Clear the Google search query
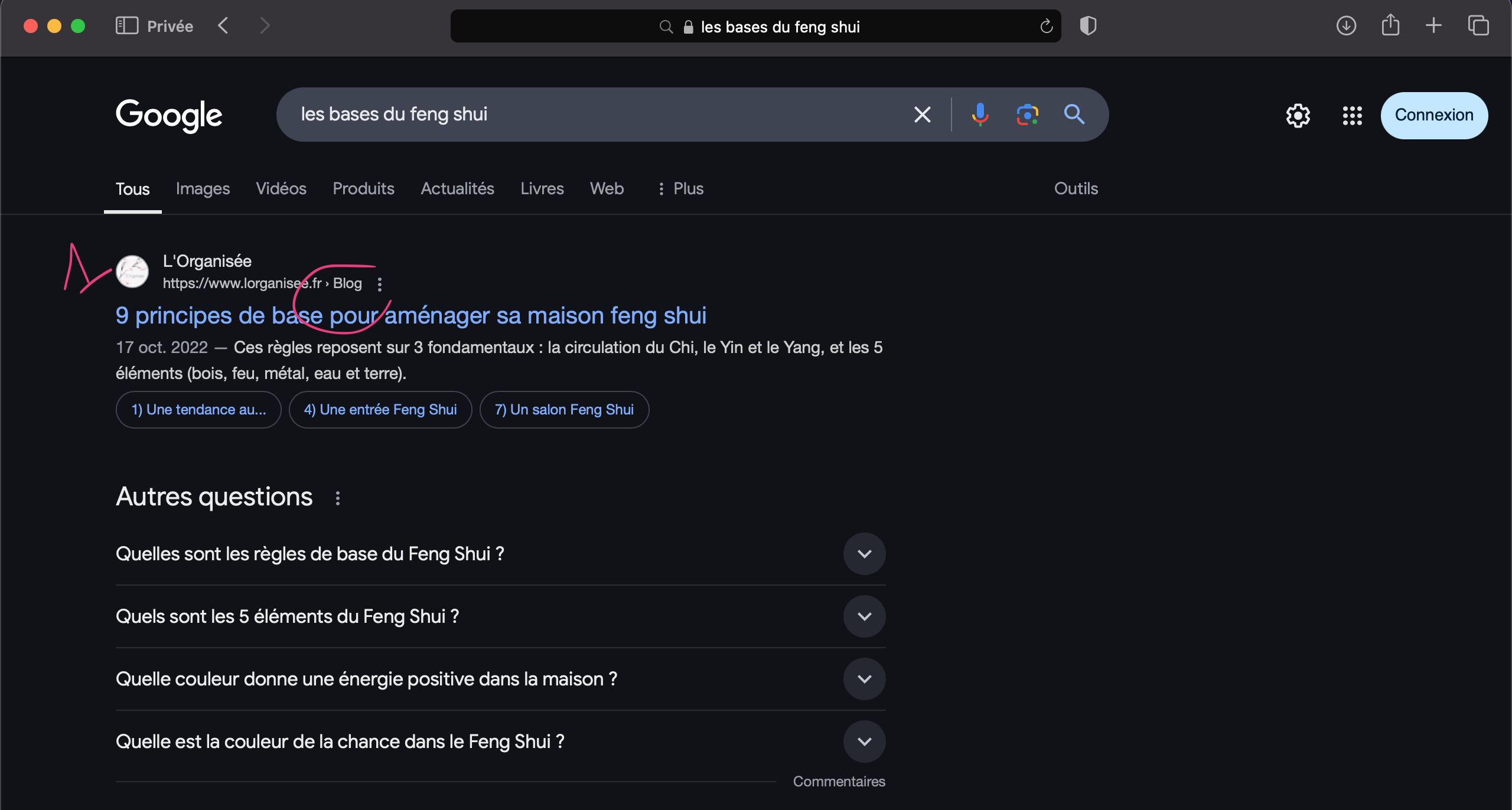Viewport: 1512px width, 810px height. click(x=922, y=115)
